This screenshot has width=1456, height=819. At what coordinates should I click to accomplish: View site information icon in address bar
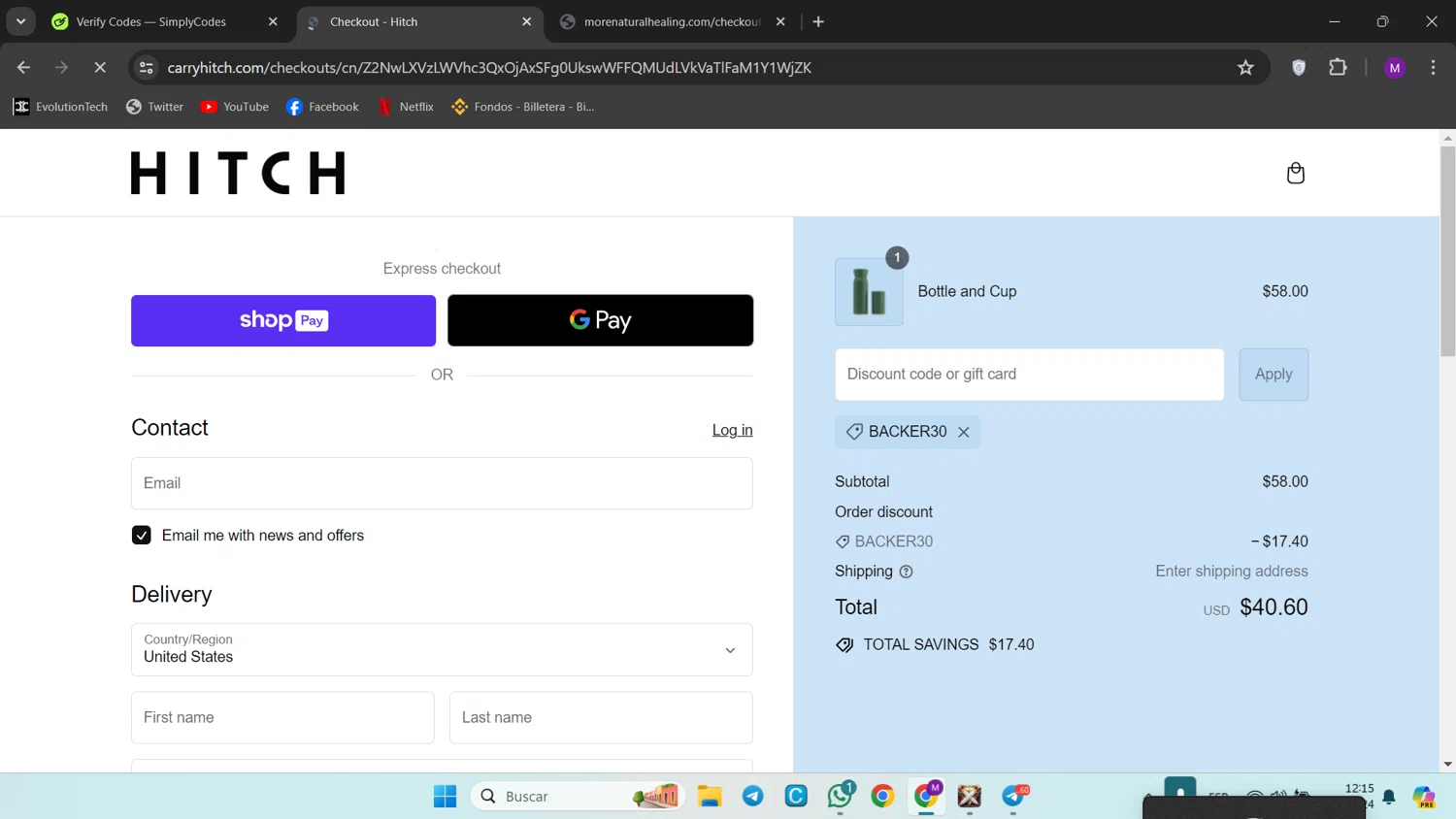tap(147, 67)
